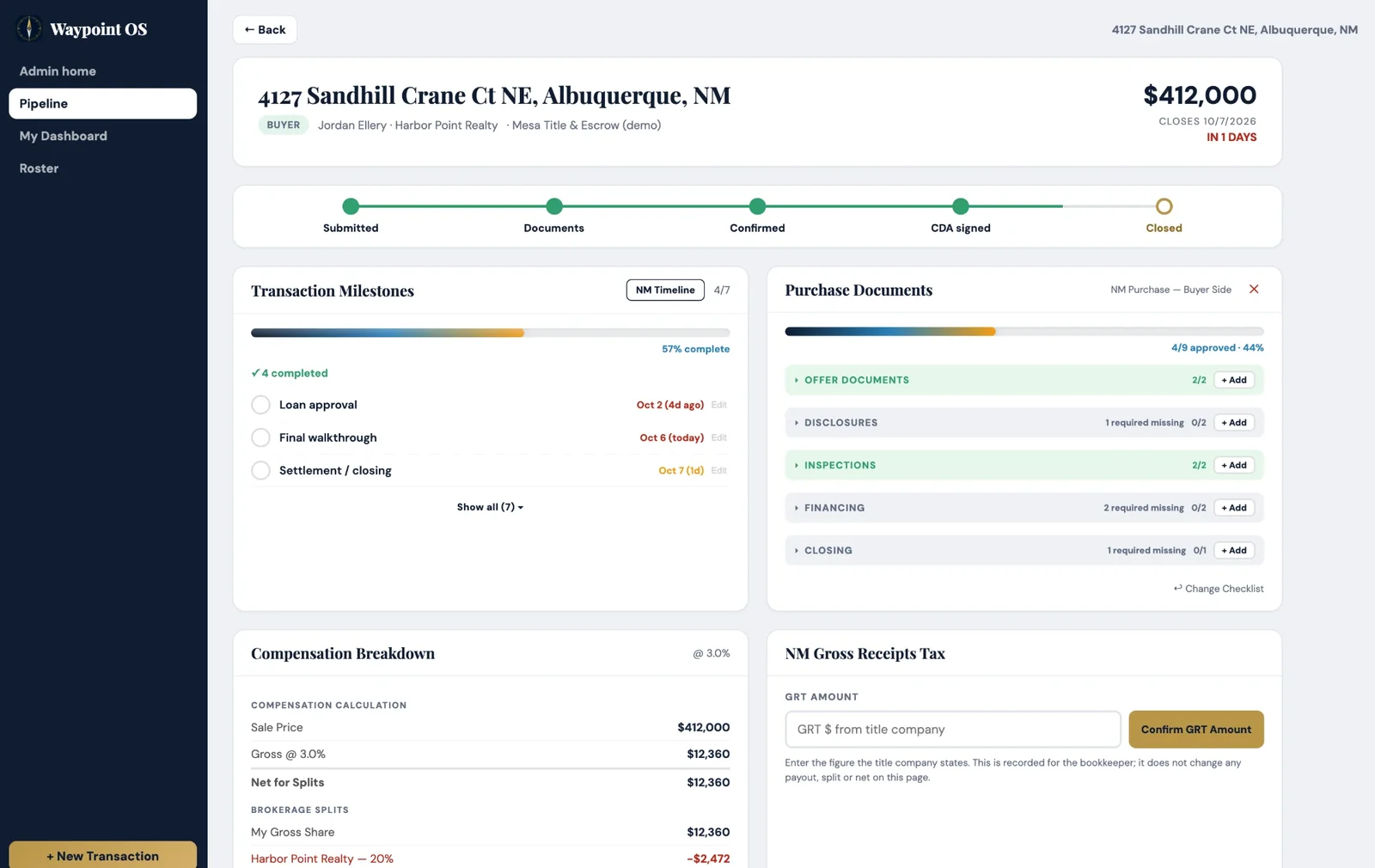
Task: Add a document to Inspections
Action: click(x=1234, y=465)
